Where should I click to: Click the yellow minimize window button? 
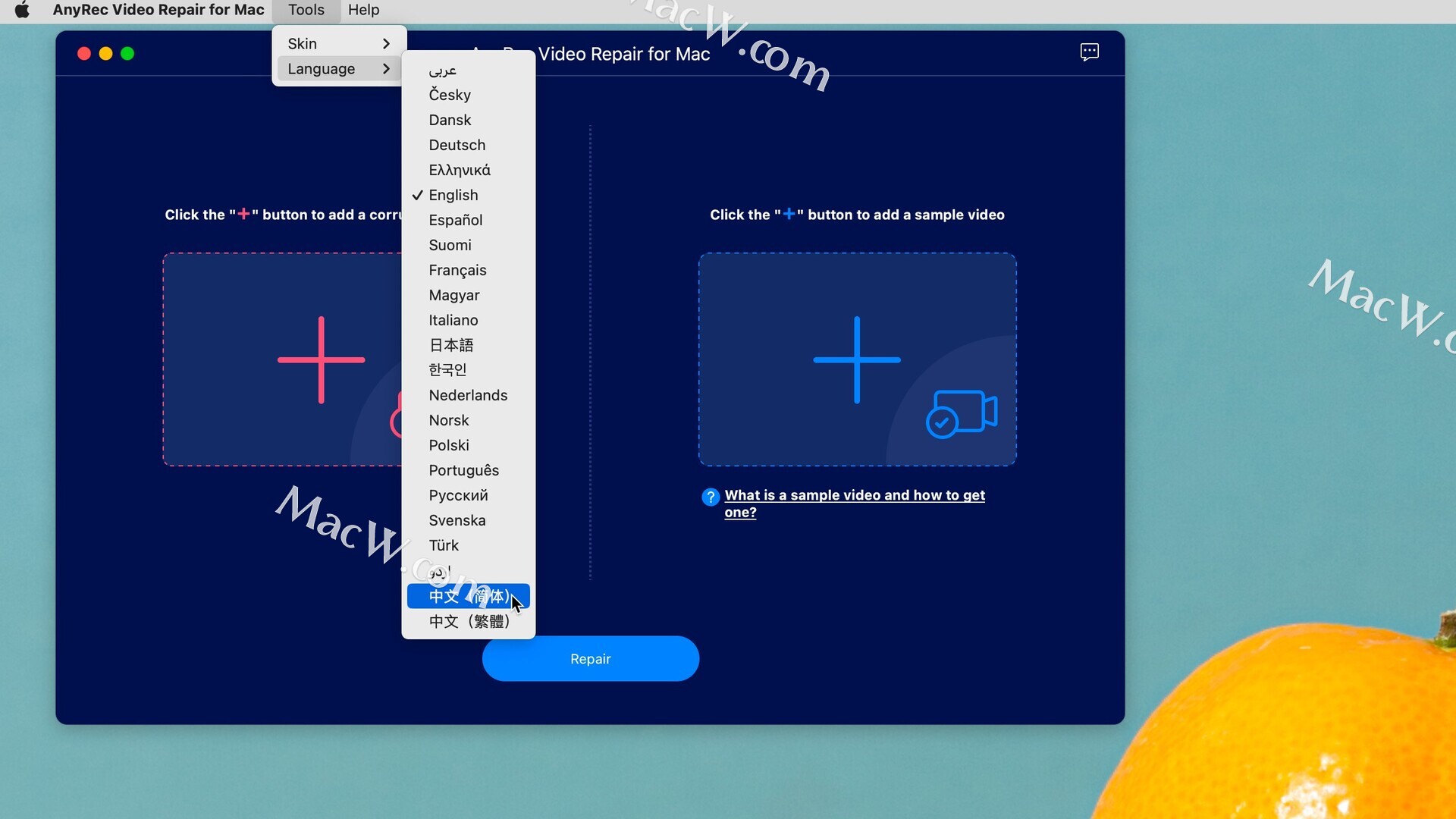click(106, 53)
